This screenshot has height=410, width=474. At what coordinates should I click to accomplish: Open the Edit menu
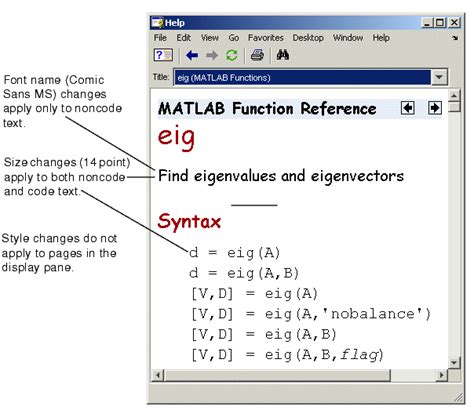[183, 38]
